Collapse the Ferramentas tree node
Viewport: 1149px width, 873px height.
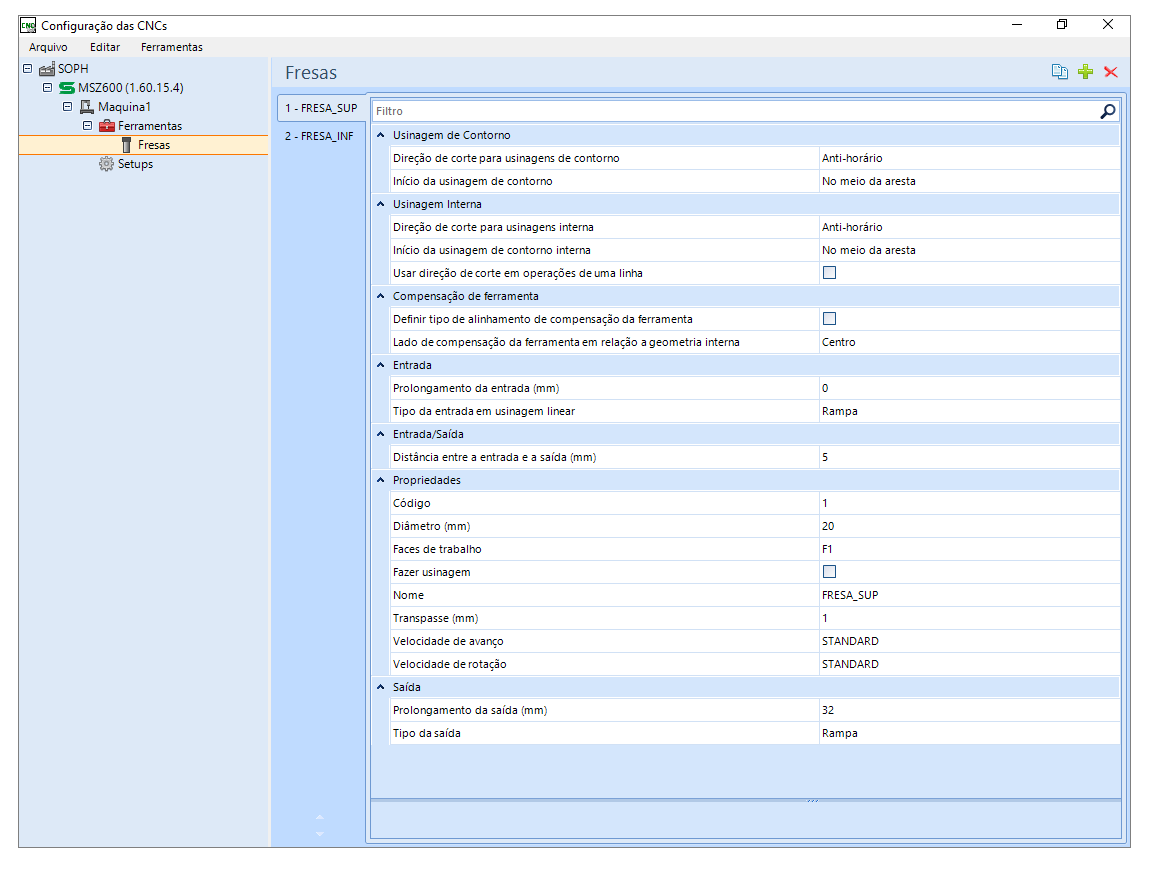(x=87, y=125)
